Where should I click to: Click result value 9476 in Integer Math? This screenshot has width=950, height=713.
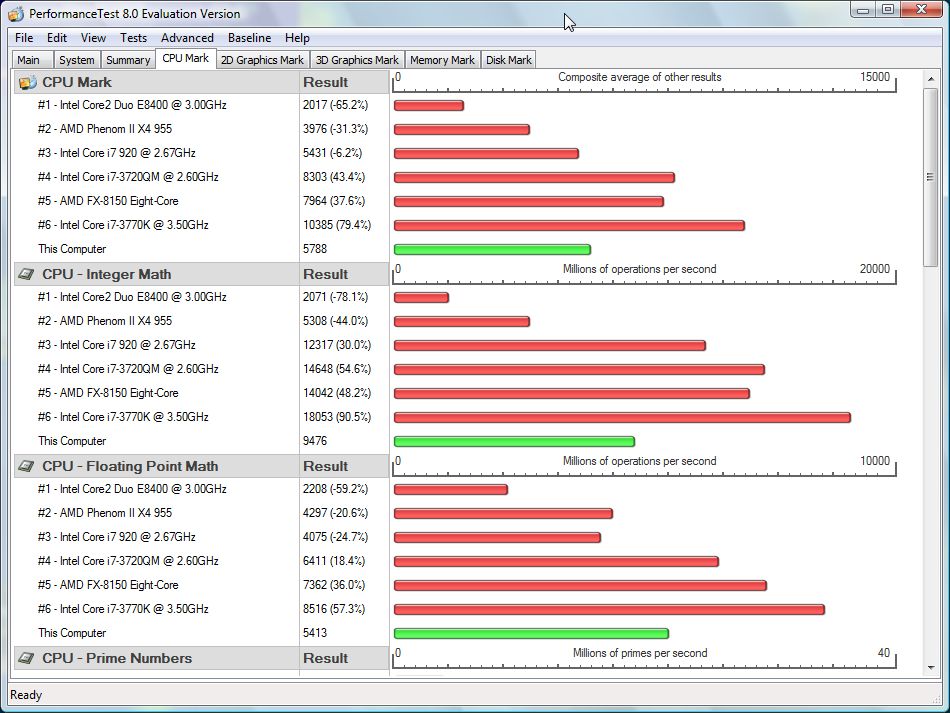(315, 441)
